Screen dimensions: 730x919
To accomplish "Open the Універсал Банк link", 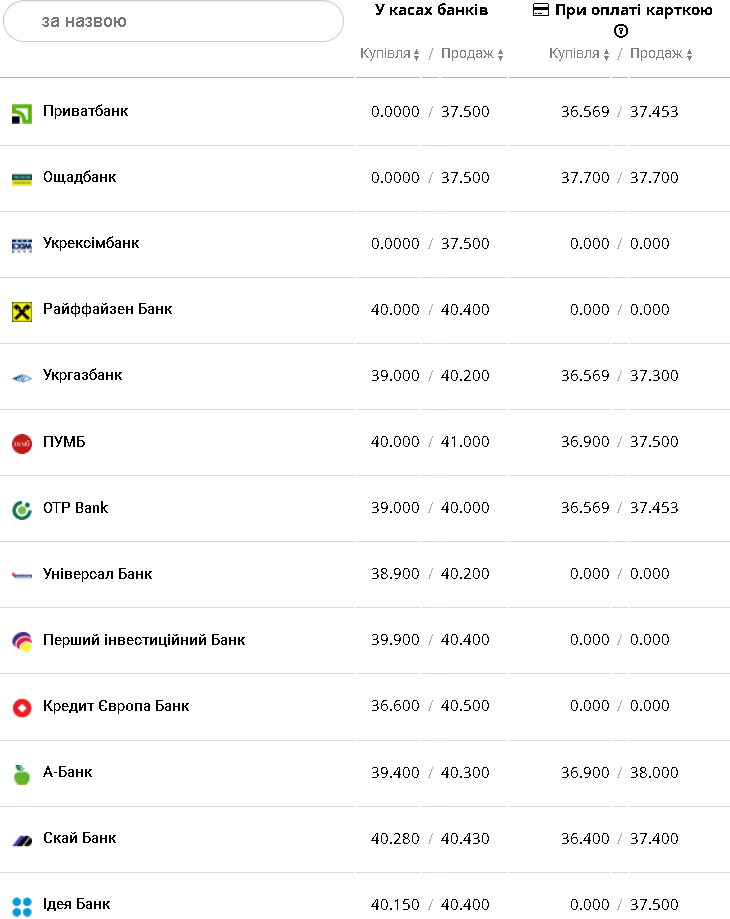I will point(97,574).
